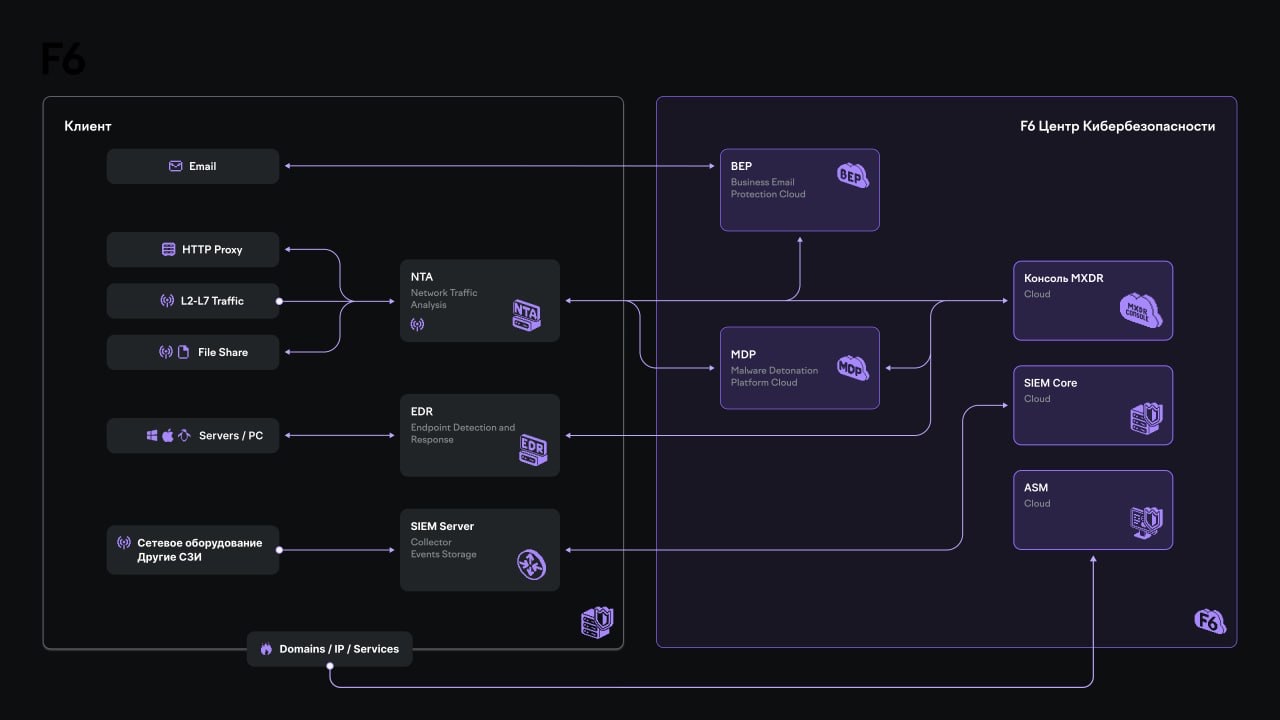The height and width of the screenshot is (720, 1280).
Task: Click the "Network Traffic Analysis" description
Action: click(x=444, y=299)
